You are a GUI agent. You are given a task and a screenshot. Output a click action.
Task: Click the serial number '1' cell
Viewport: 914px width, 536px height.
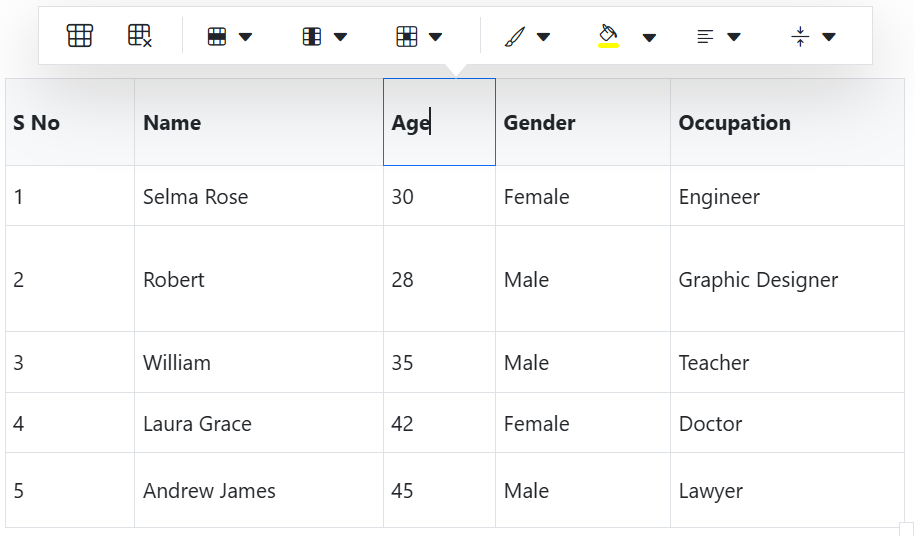[x=70, y=196]
